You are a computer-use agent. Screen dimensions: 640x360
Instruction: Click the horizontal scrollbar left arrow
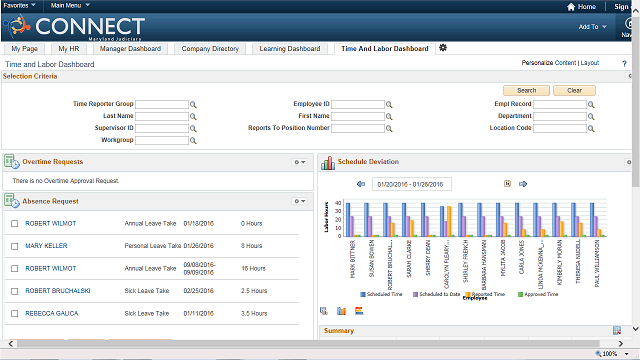click(x=11, y=344)
